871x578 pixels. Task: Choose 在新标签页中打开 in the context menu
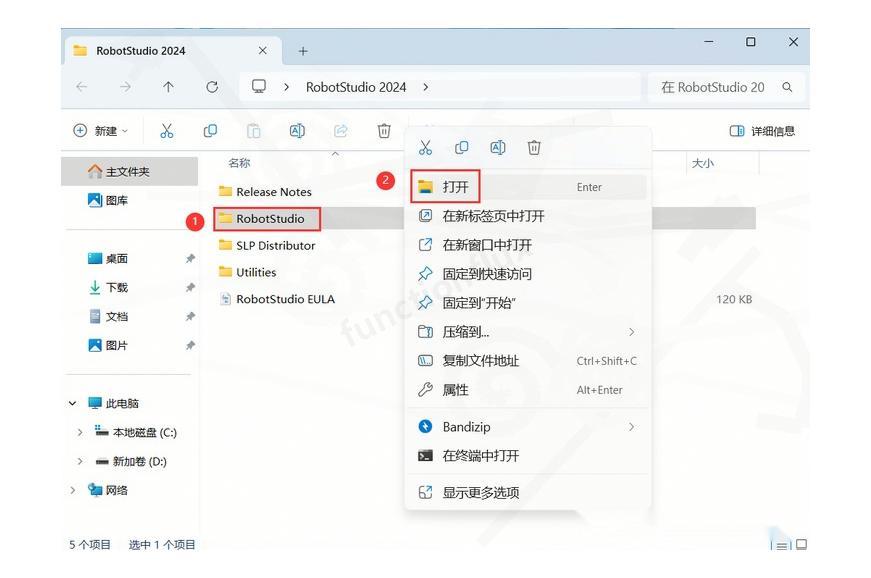528,216
